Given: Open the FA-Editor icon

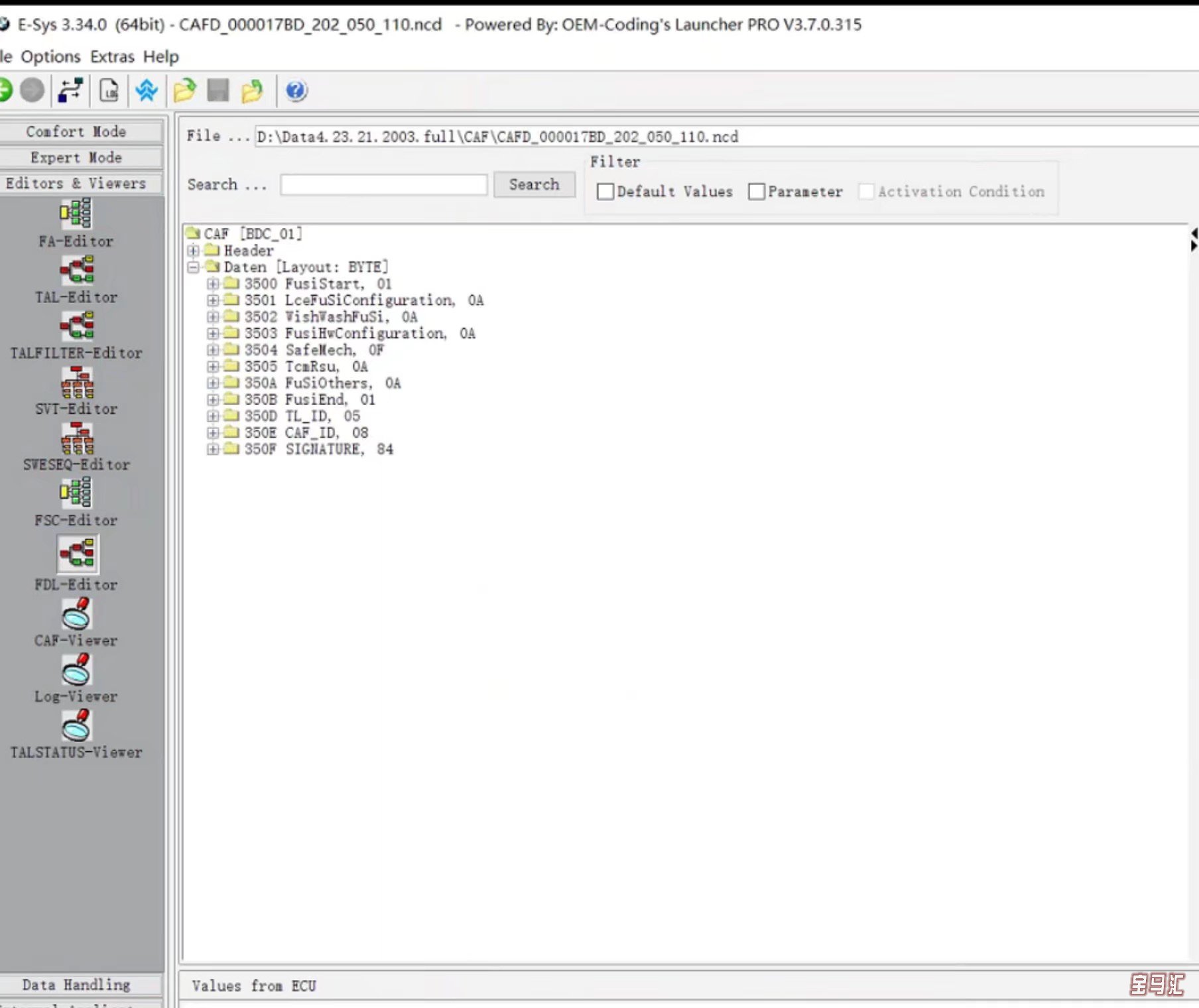Looking at the screenshot, I should 76,214.
